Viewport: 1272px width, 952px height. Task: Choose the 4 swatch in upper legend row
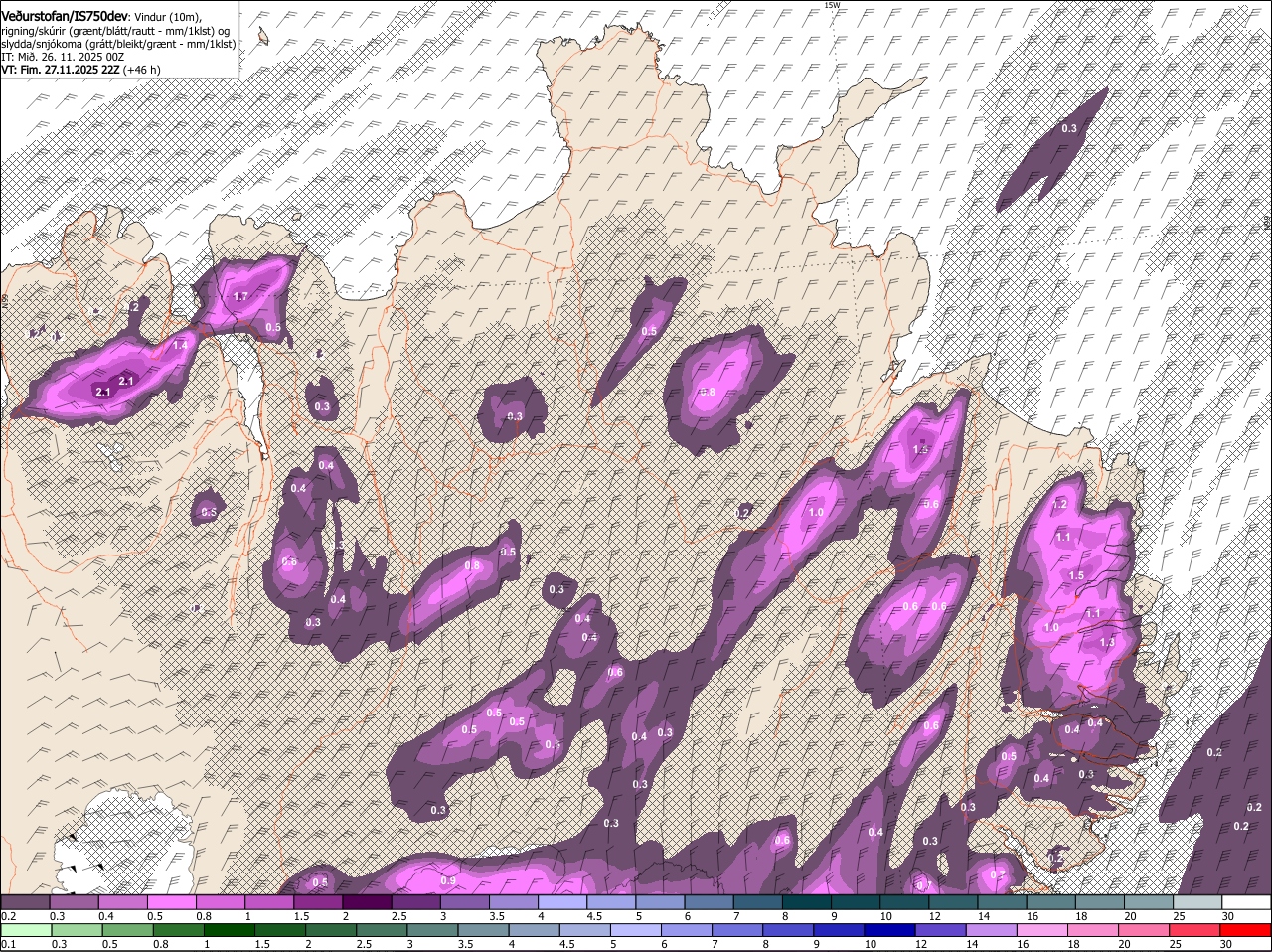(x=561, y=902)
